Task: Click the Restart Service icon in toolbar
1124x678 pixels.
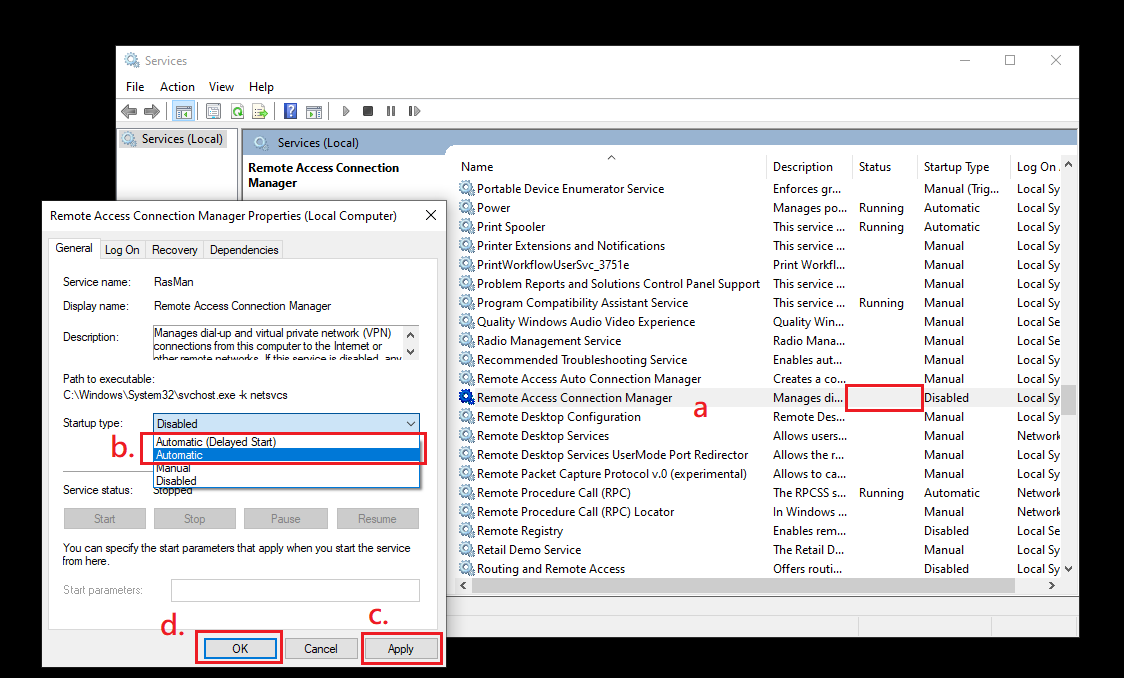Action: coord(414,111)
